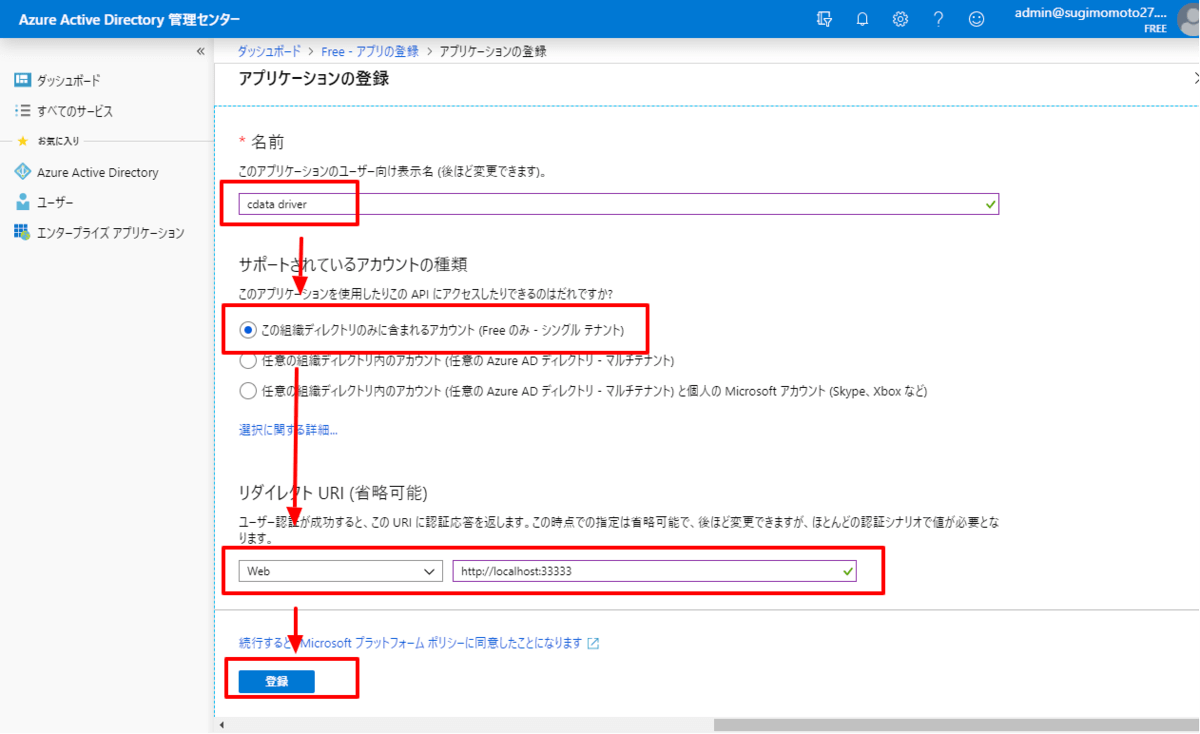Select multitenant and personal Microsoft accounts option
Screen dimensions: 1200x734
pos(248,391)
